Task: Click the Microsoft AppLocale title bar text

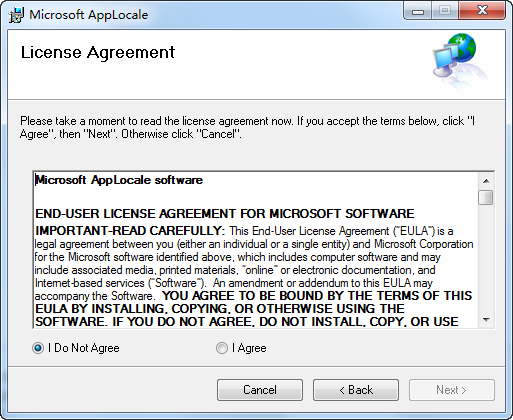Action: (89, 15)
